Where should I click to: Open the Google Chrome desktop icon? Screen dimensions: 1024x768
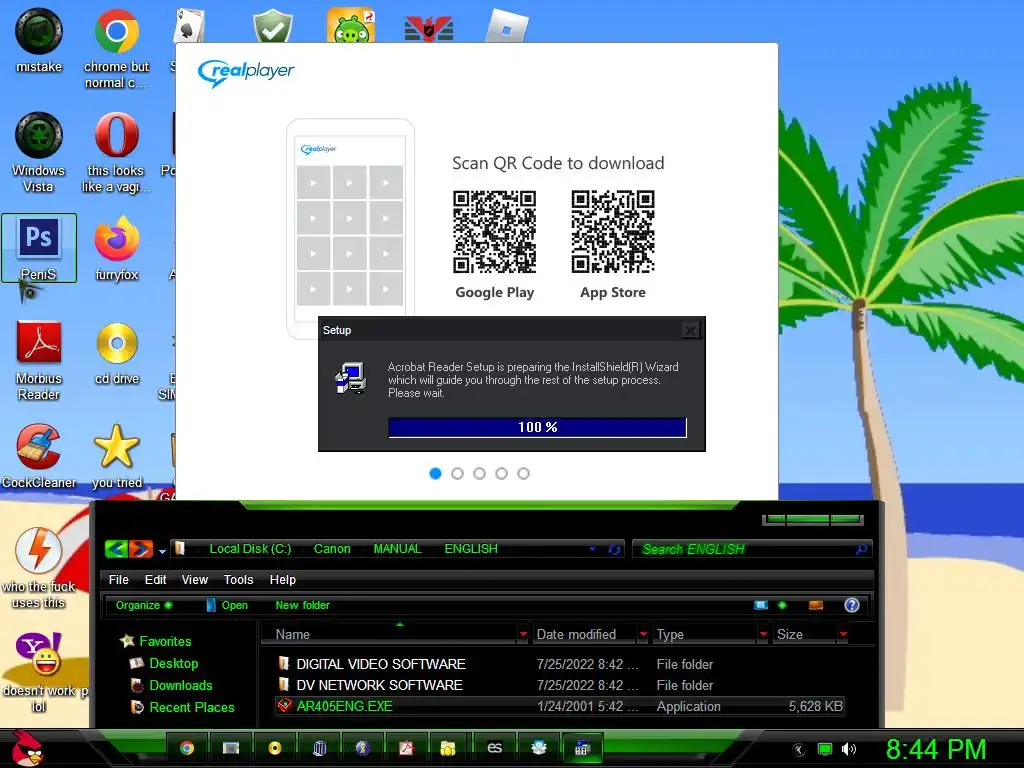tap(116, 31)
